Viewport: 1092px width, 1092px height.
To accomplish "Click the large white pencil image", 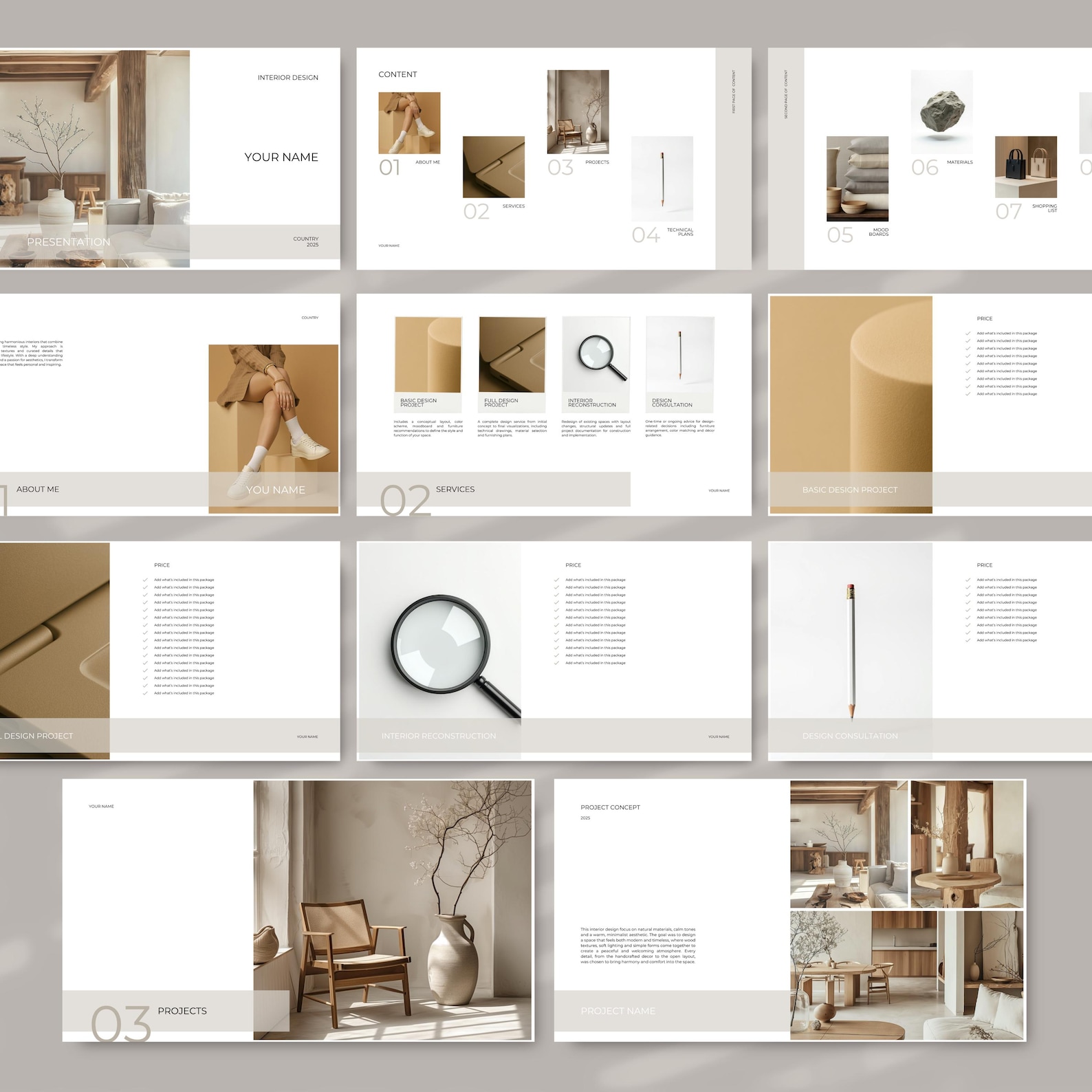I will tap(851, 651).
